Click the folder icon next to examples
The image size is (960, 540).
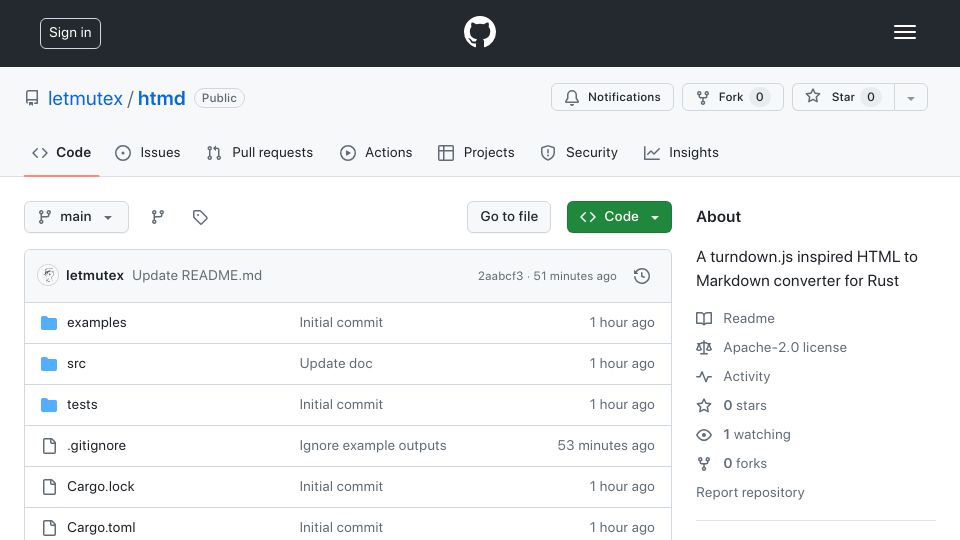coord(49,323)
